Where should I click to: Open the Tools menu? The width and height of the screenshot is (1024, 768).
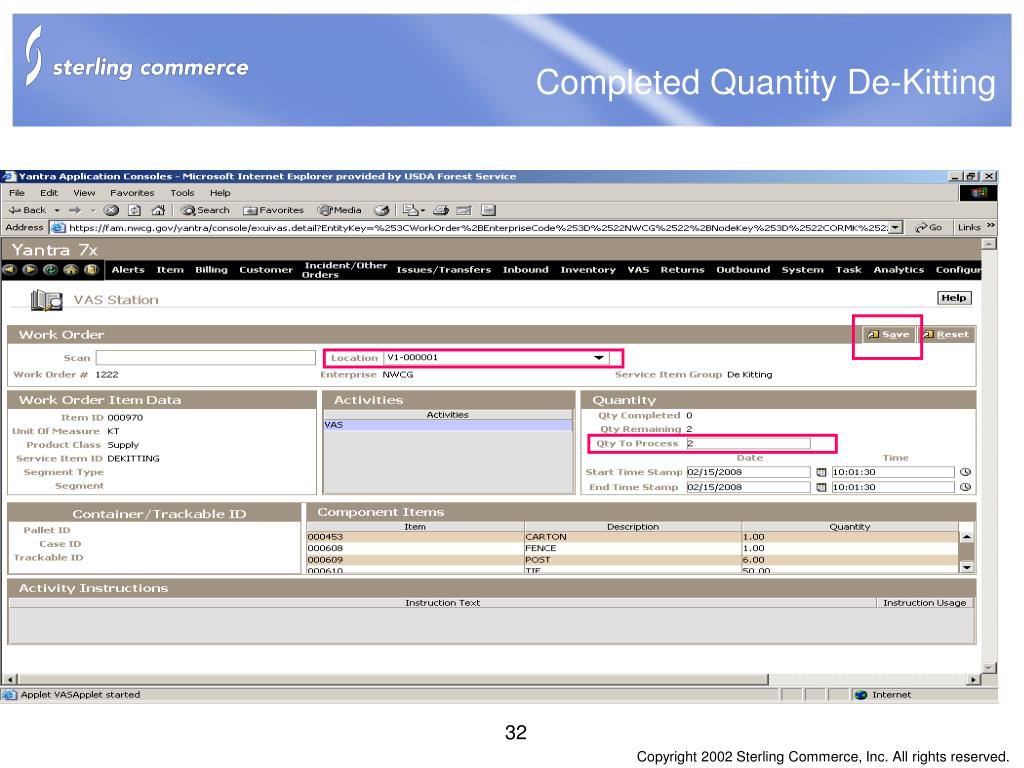tap(182, 193)
